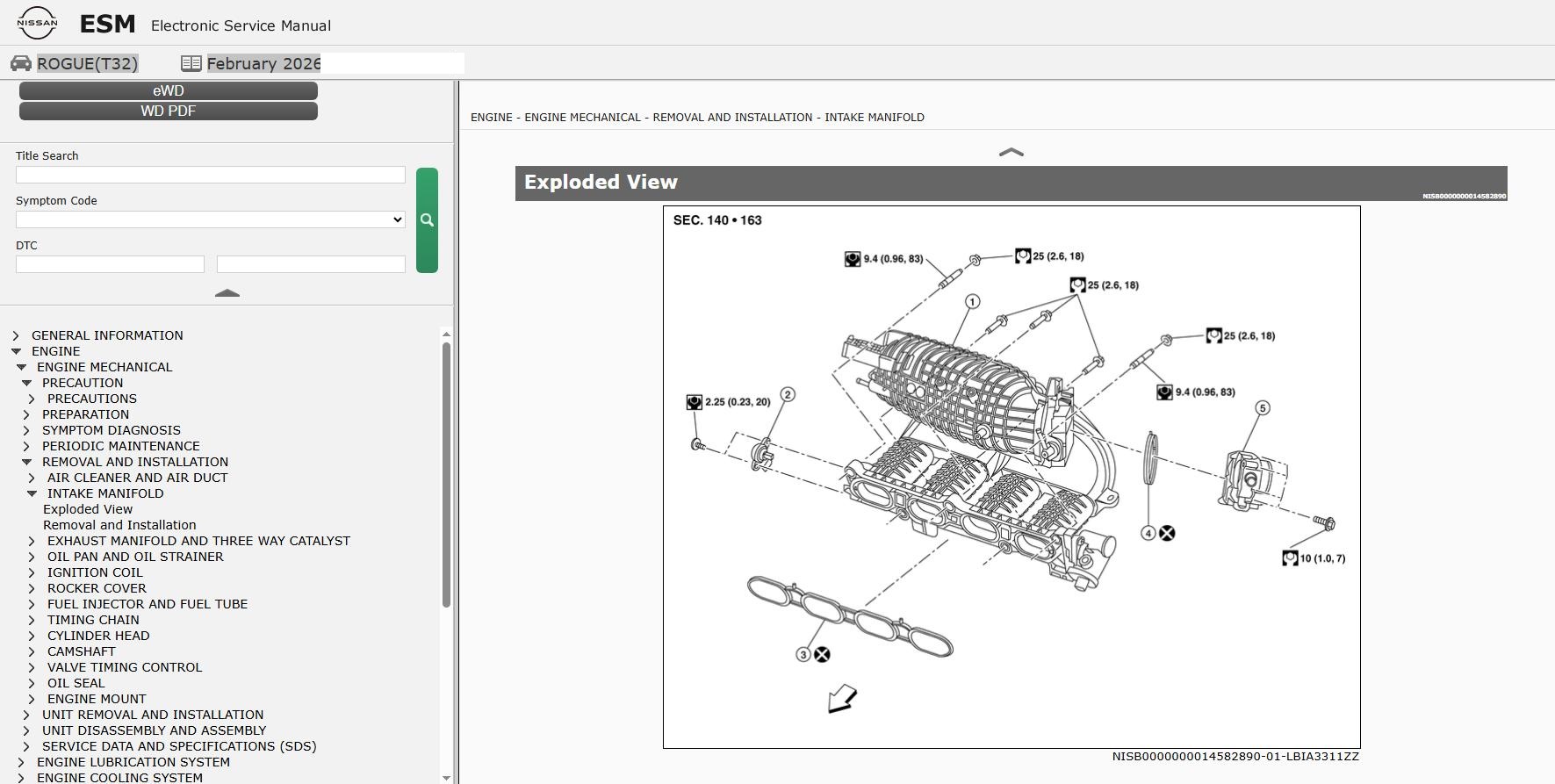Click the Nissan logo icon

tap(37, 23)
